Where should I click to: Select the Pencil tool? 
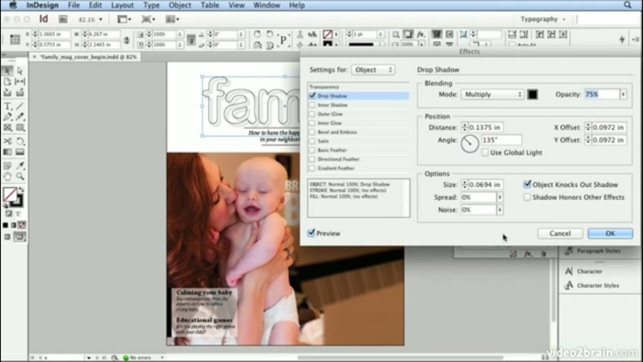[x=20, y=117]
